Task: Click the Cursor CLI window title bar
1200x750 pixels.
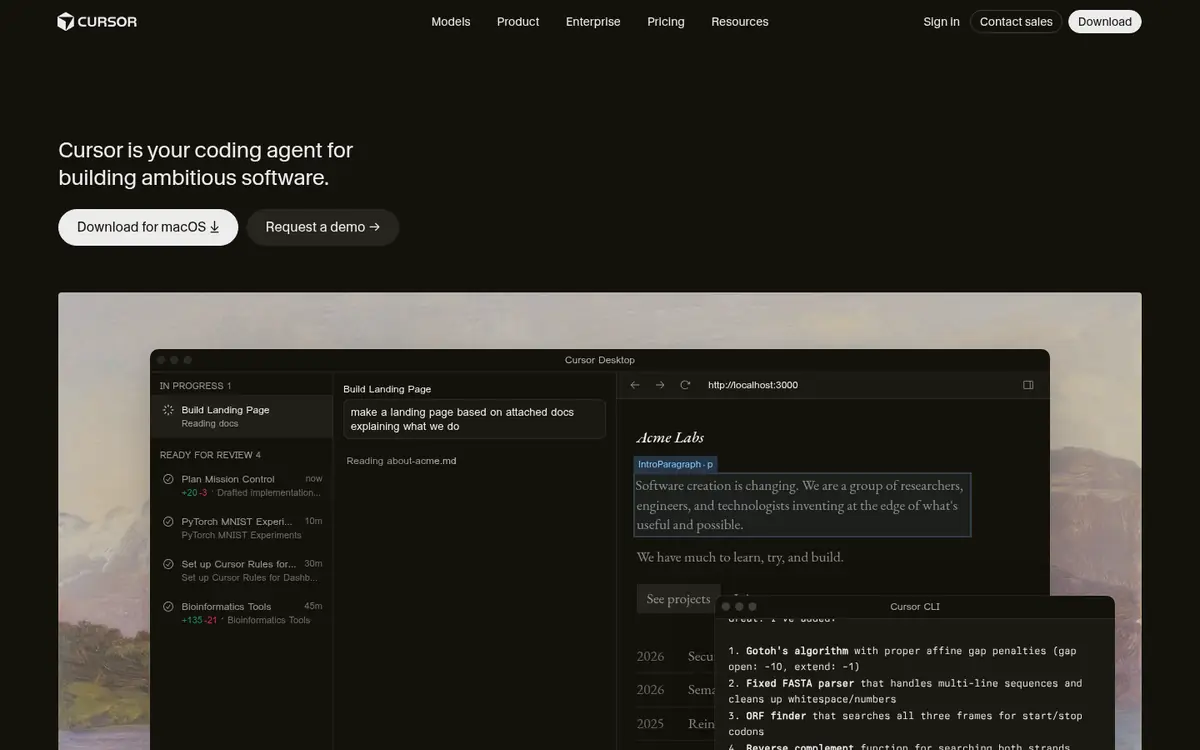Action: (x=914, y=606)
